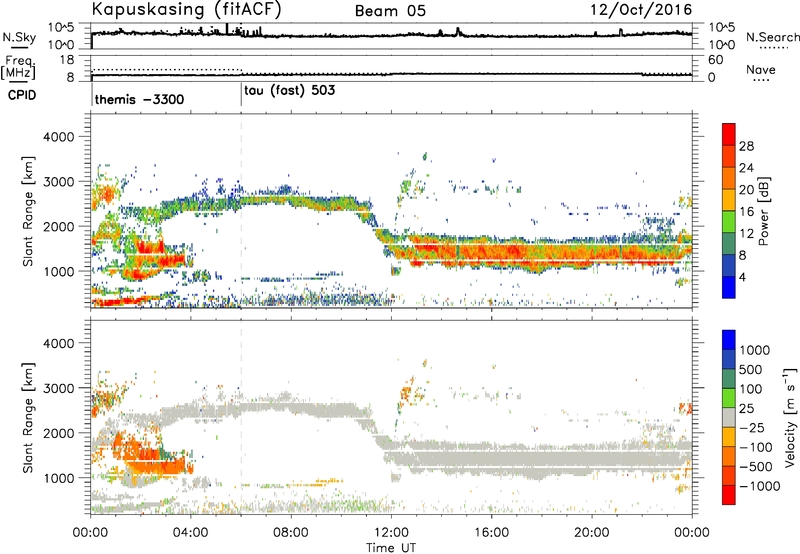
Task: Click the '12:00' tick on time axis
Action: pos(391,533)
